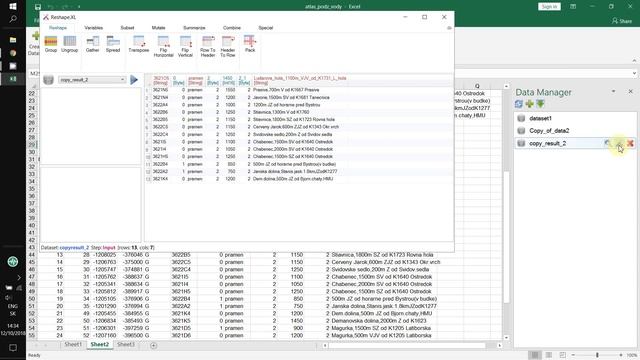Viewport: 640px width, 360px height.
Task: Click the Header To Row tool
Action: [x=228, y=46]
